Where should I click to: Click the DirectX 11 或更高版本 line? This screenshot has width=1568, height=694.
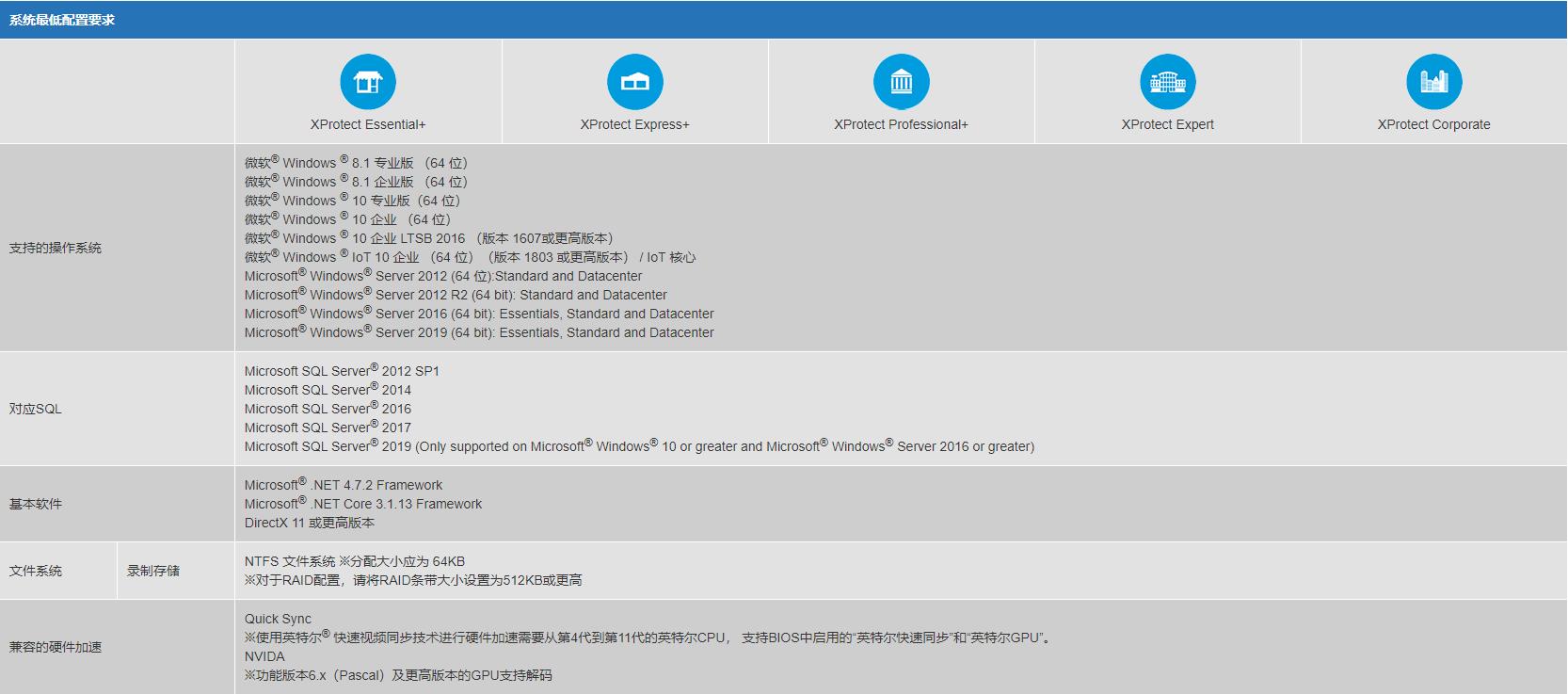(x=310, y=523)
